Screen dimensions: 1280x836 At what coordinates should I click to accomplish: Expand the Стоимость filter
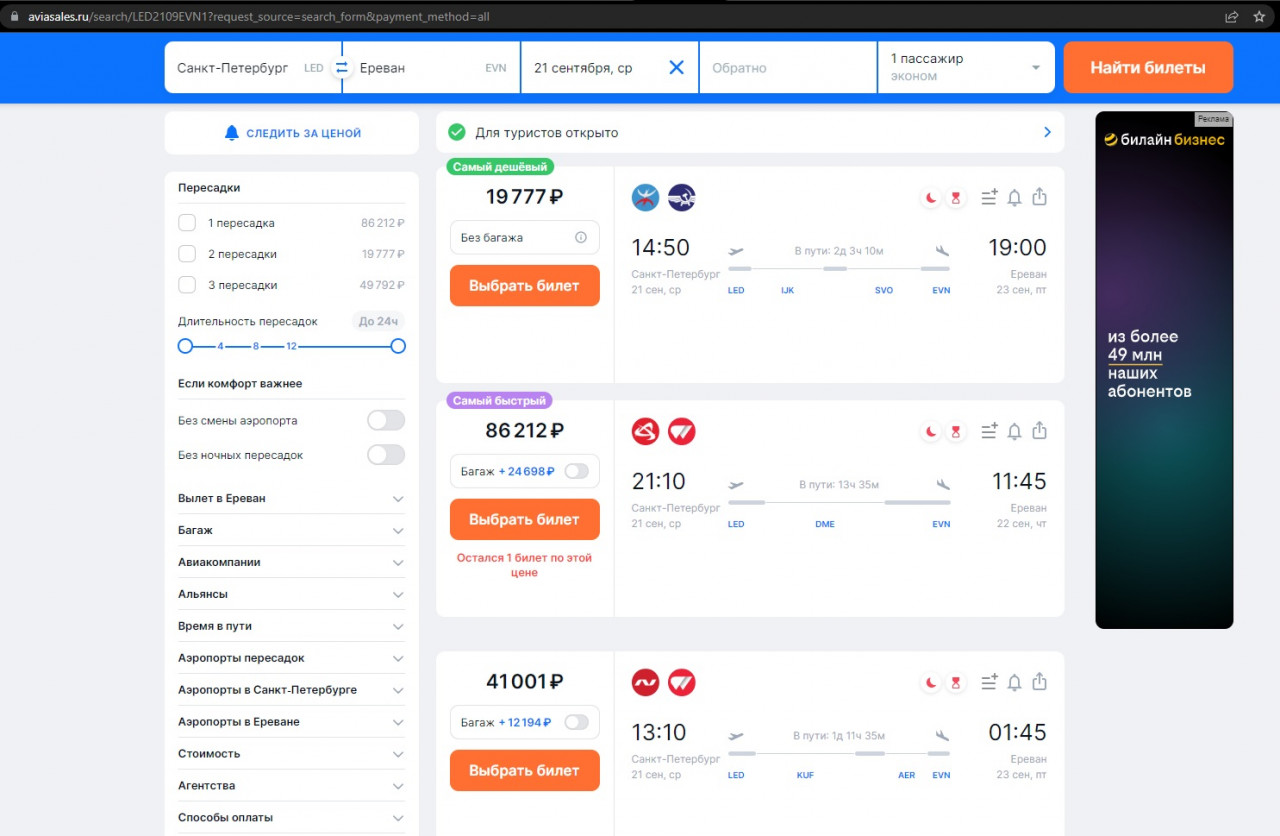pos(291,754)
